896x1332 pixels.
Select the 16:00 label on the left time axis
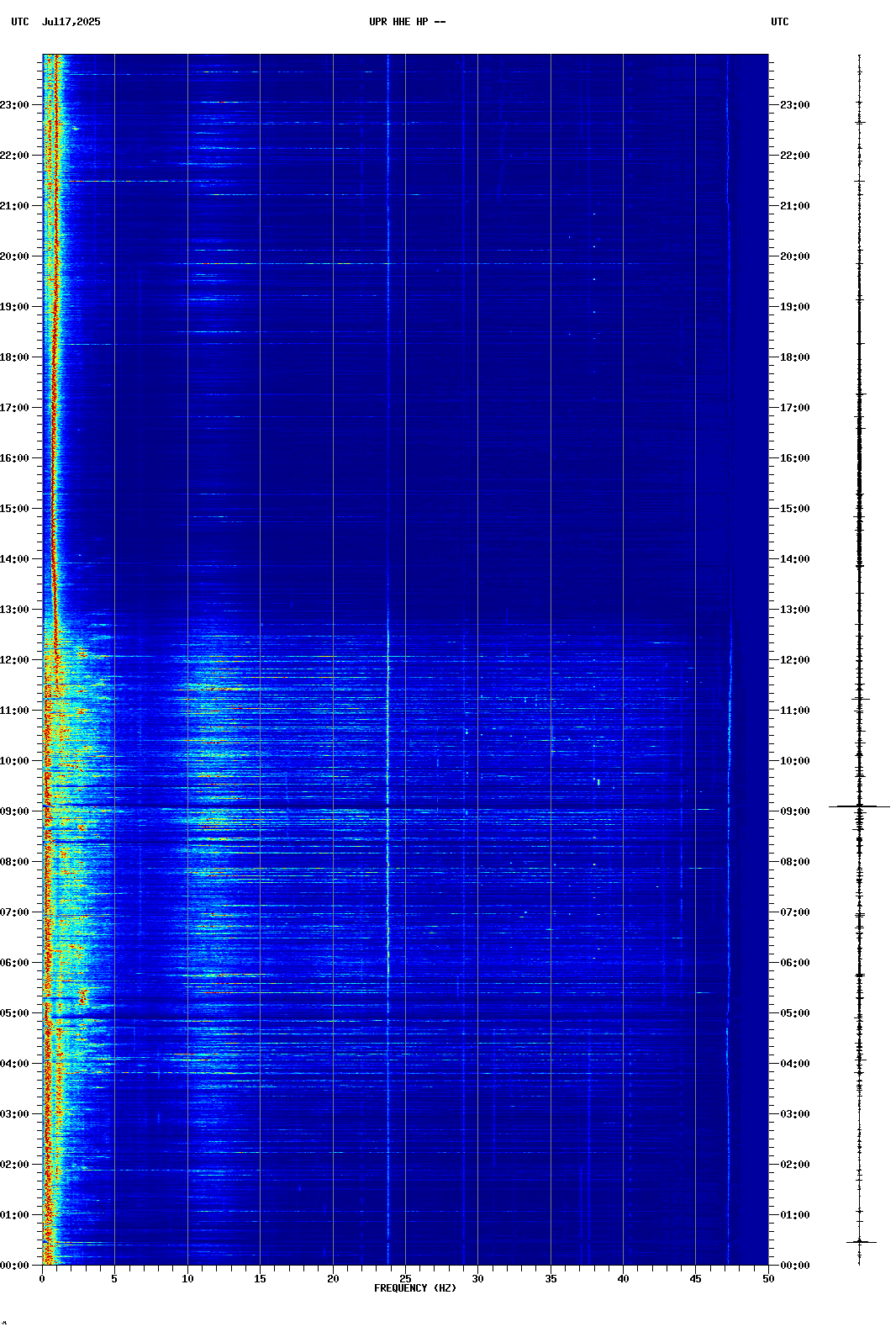pyautogui.click(x=14, y=458)
